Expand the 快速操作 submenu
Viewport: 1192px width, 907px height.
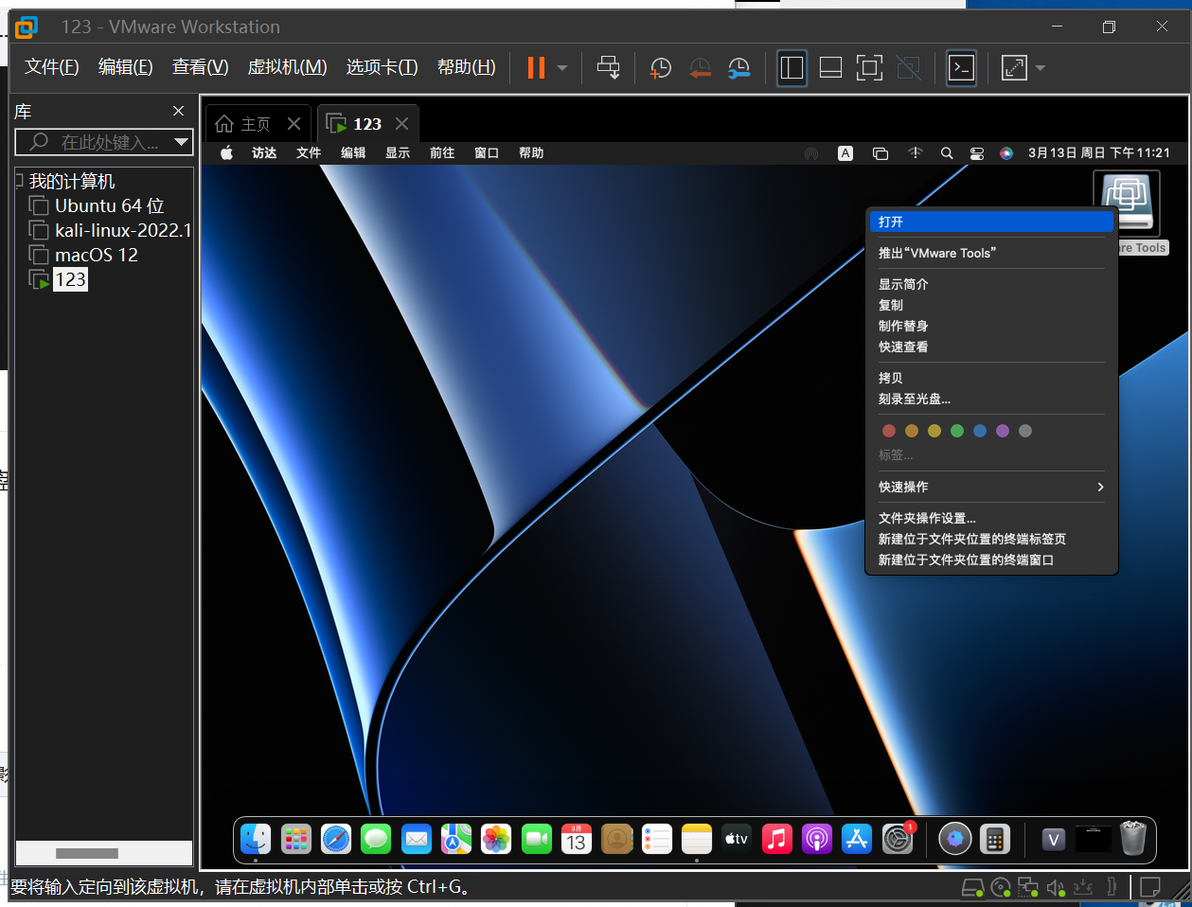(x=991, y=487)
